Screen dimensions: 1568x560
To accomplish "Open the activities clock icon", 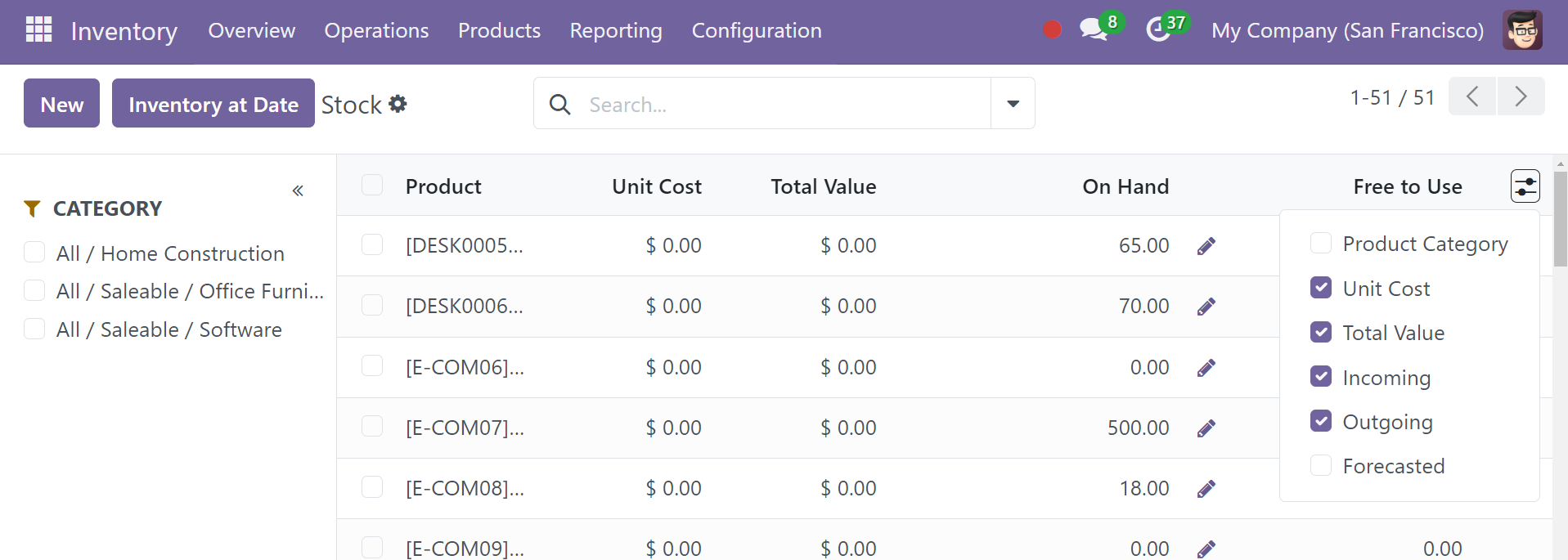I will pyautogui.click(x=1158, y=29).
